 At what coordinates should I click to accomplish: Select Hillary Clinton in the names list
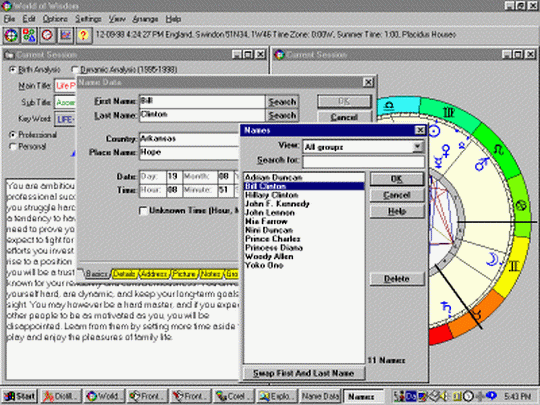(x=304, y=195)
